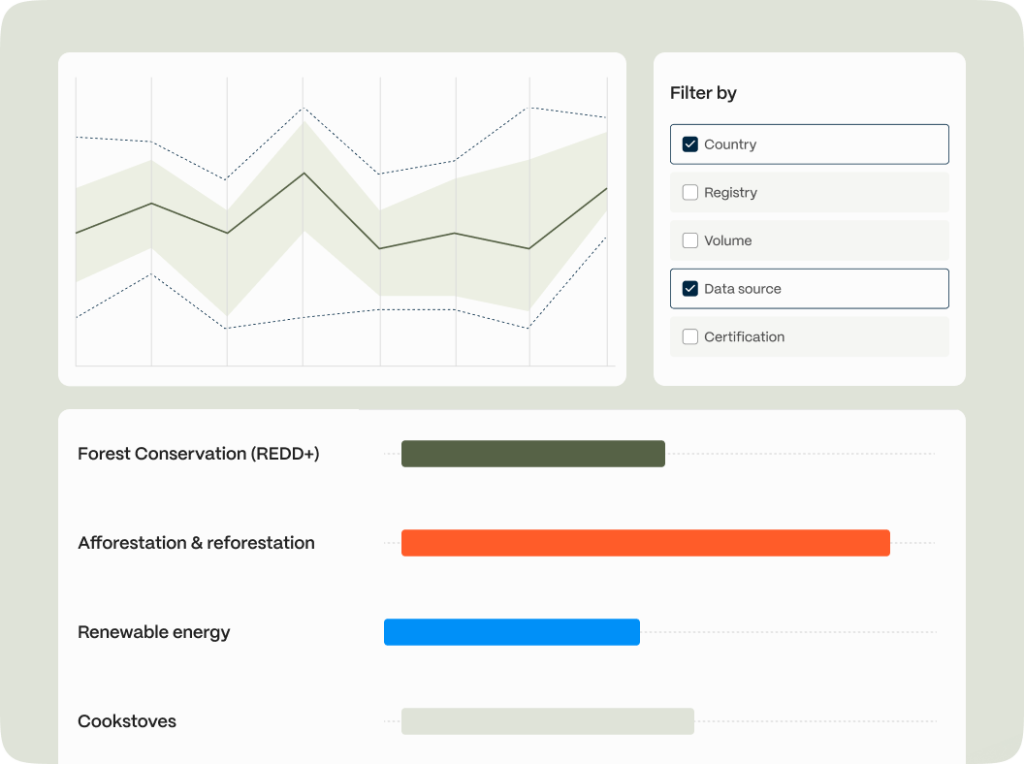1024x764 pixels.
Task: Click the Cookstoves gray bar
Action: coord(547,721)
